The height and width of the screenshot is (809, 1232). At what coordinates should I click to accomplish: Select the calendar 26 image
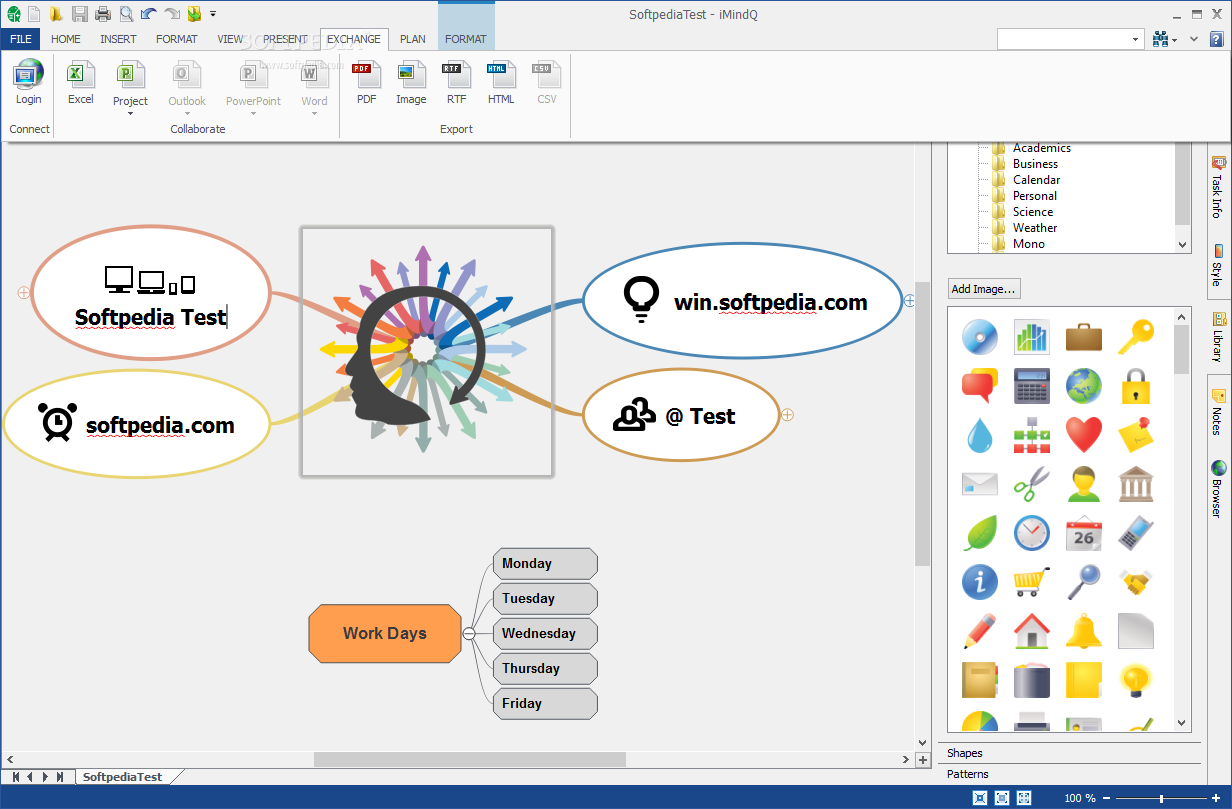pos(1084,534)
